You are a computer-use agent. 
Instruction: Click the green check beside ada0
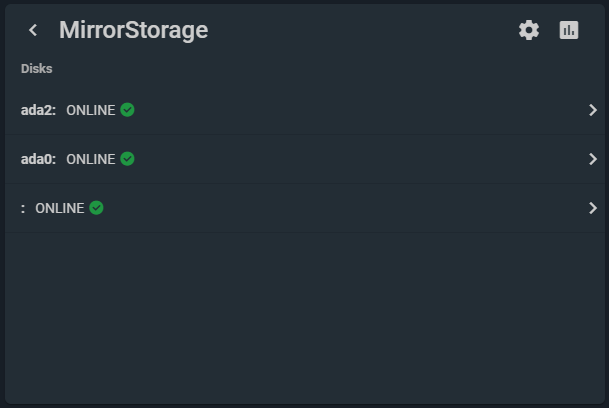127,159
